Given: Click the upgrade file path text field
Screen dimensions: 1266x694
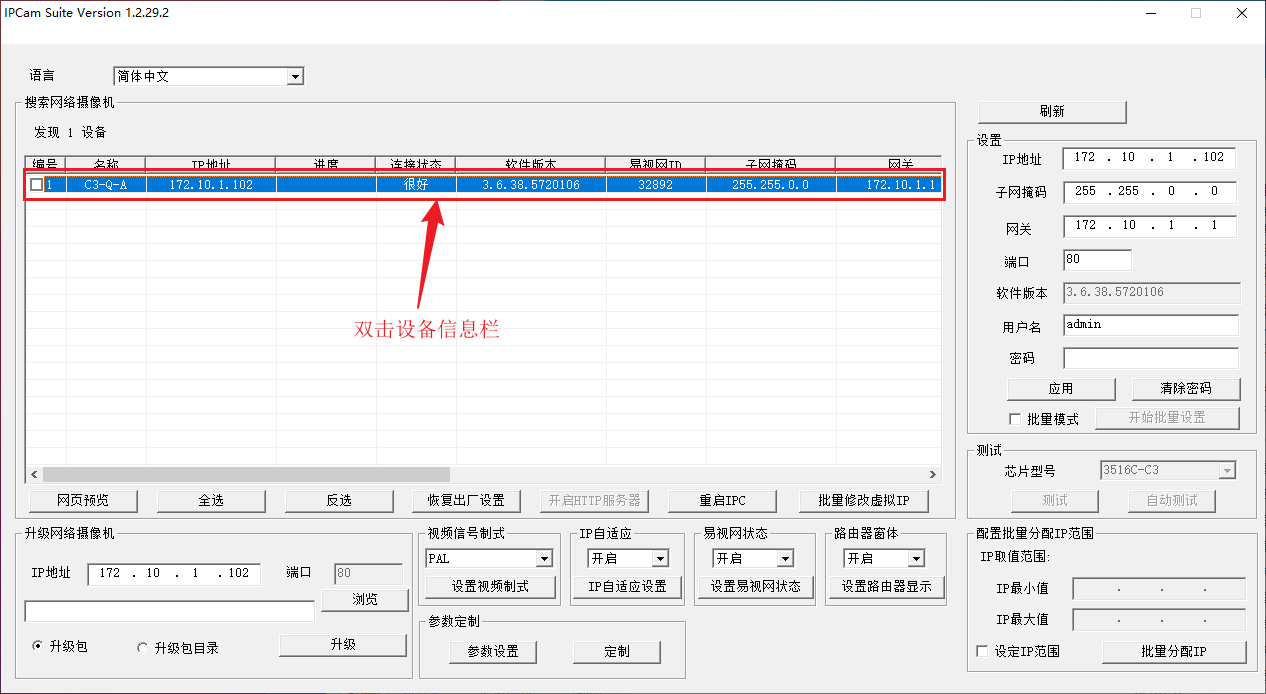Looking at the screenshot, I should coord(170,611).
